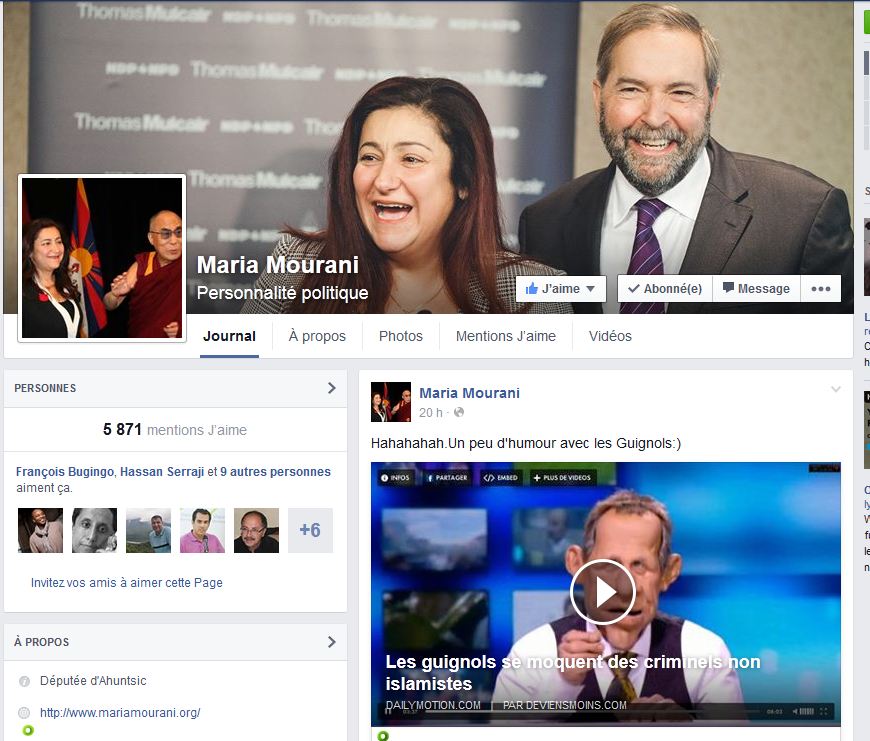This screenshot has height=741, width=870.
Task: Click Invitez vos amis à aimer cette Page
Action: (x=127, y=583)
